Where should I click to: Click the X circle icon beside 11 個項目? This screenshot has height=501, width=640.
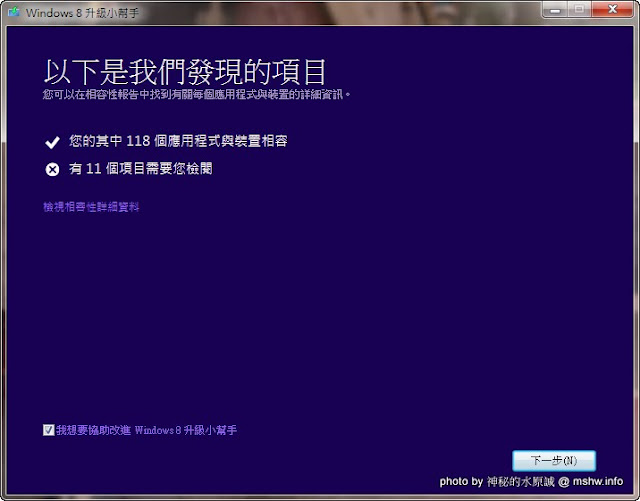tap(52, 169)
